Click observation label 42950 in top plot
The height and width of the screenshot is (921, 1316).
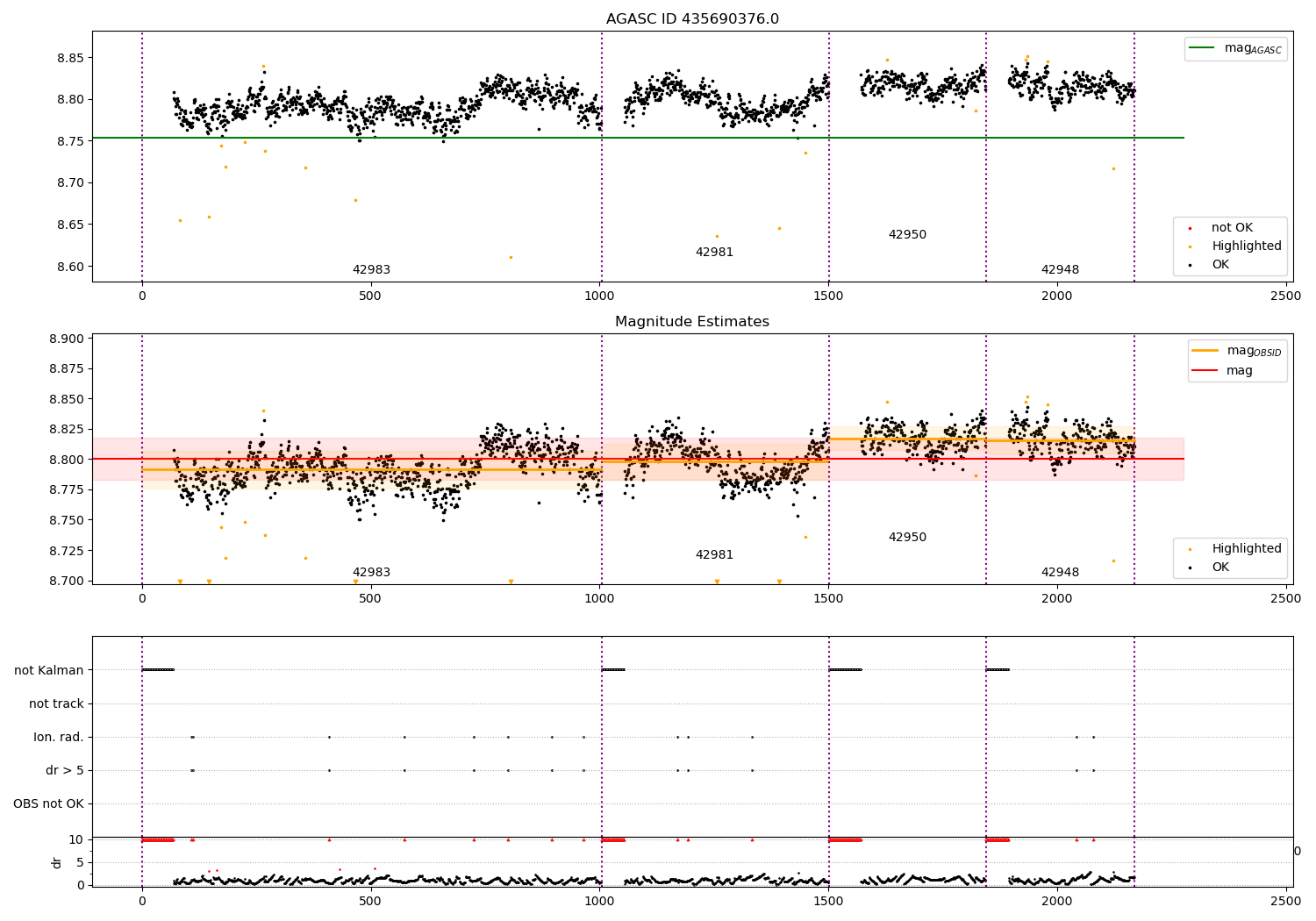[907, 235]
